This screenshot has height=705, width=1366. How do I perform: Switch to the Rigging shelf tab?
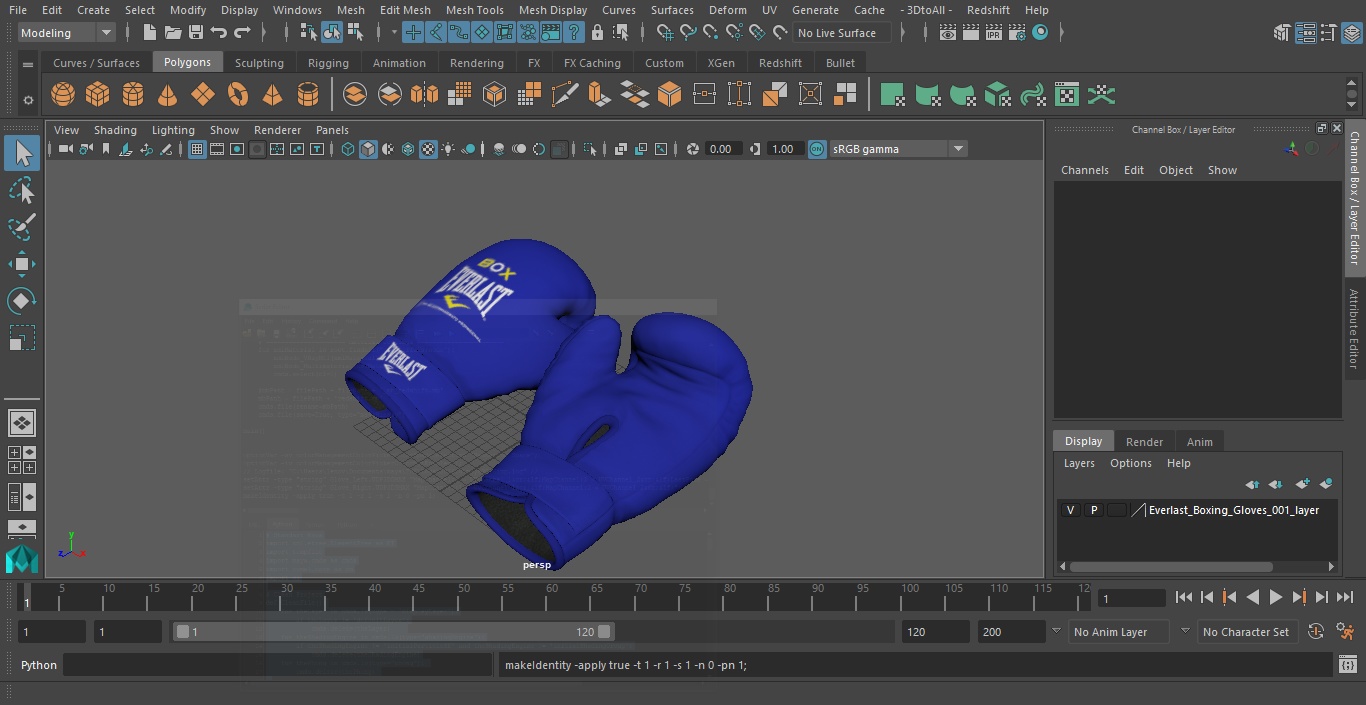click(x=328, y=63)
